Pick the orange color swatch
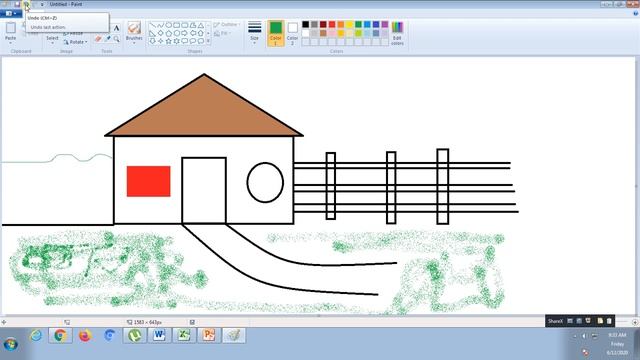The width and height of the screenshot is (640, 360). pos(341,24)
